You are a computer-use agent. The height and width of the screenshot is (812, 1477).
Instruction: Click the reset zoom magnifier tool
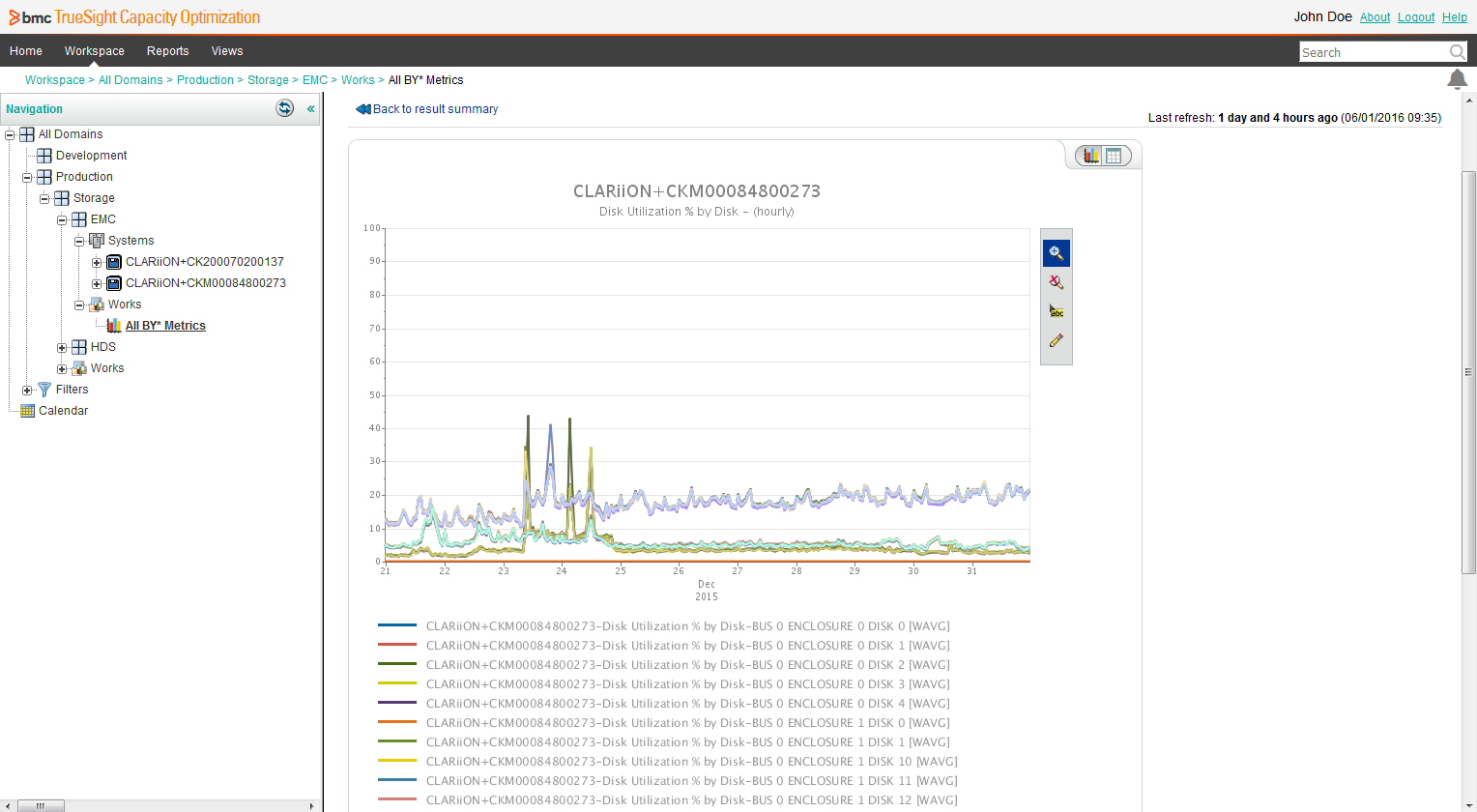tap(1057, 282)
